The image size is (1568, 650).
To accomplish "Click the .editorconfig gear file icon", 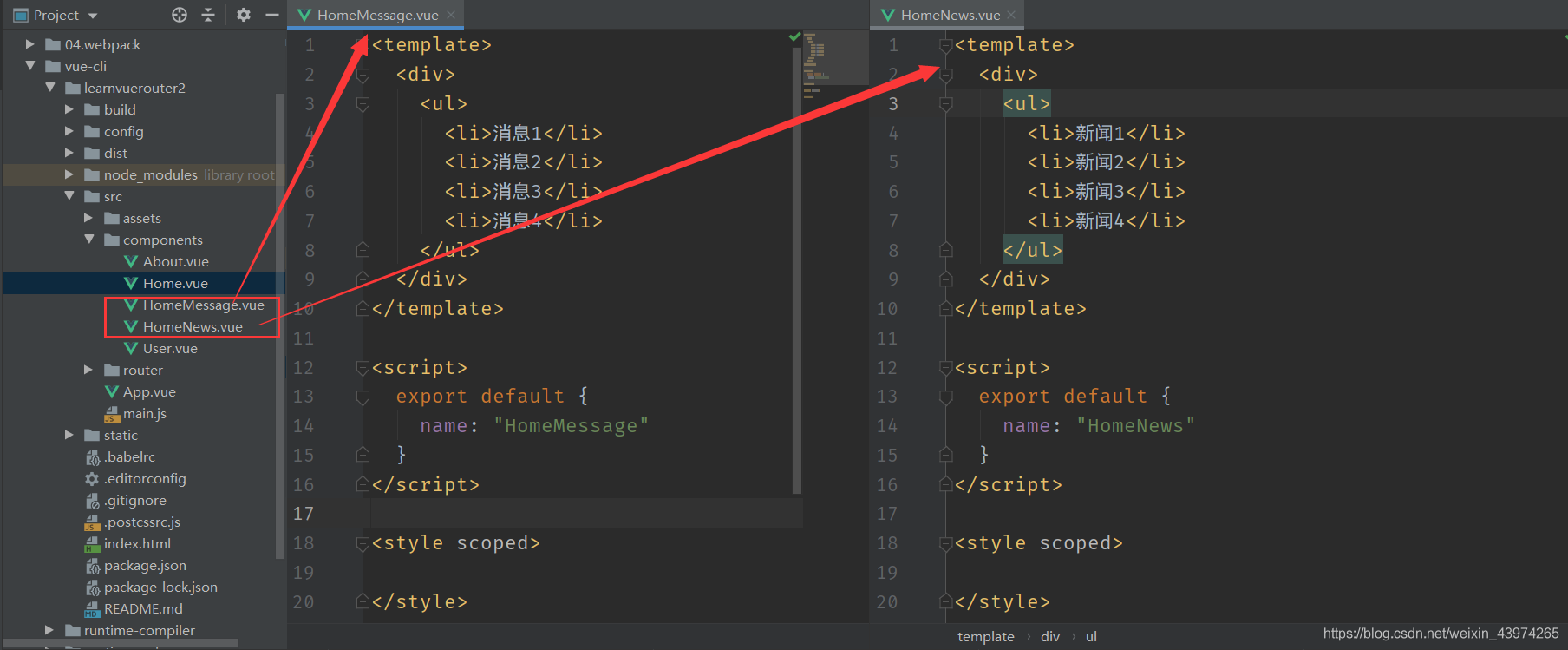I will pos(92,479).
